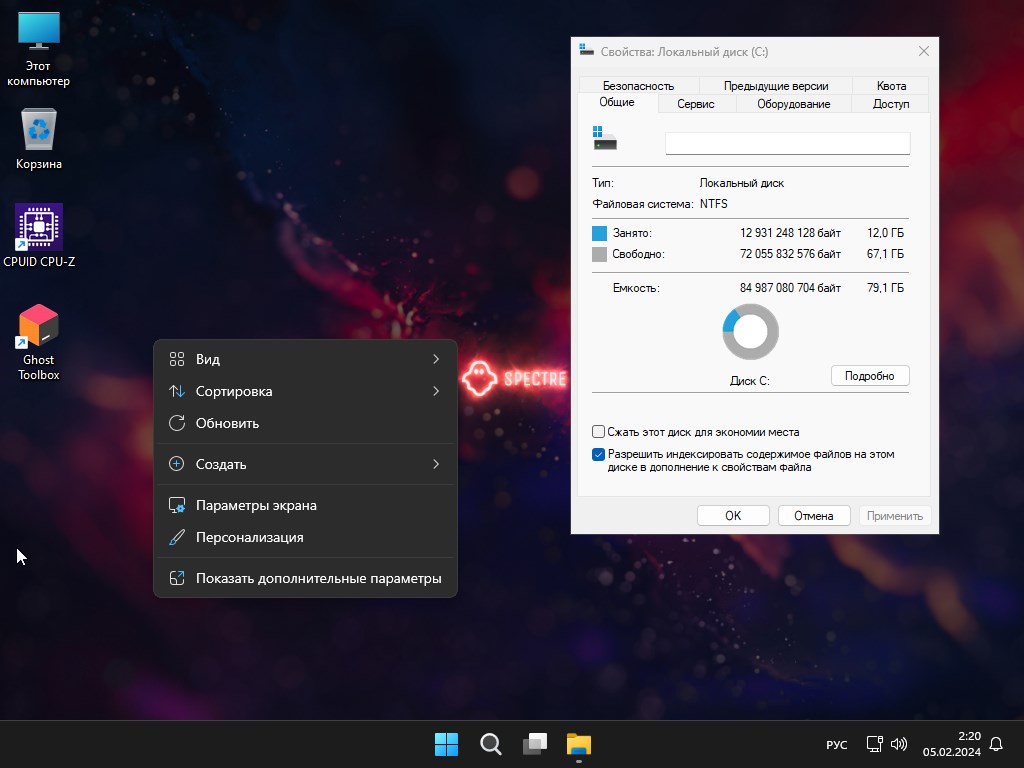Click the gray Свободно color square

click(599, 254)
